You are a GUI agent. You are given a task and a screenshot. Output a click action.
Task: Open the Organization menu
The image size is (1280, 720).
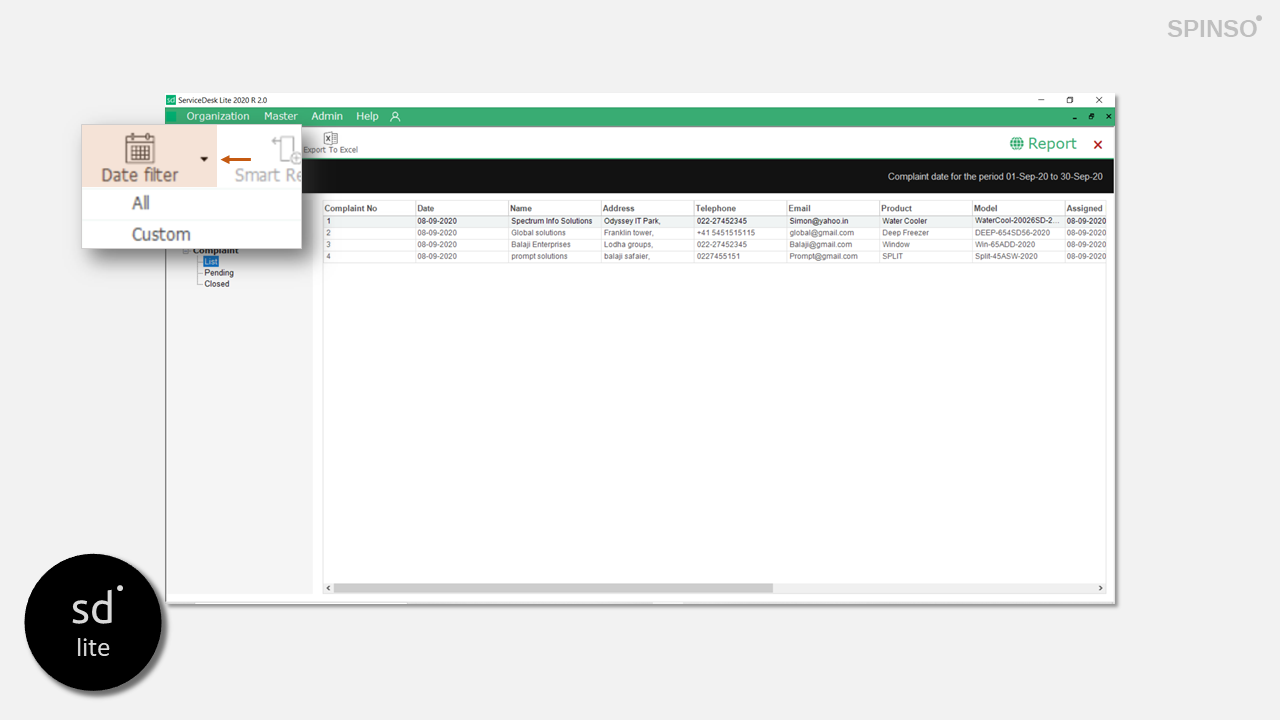pos(217,117)
